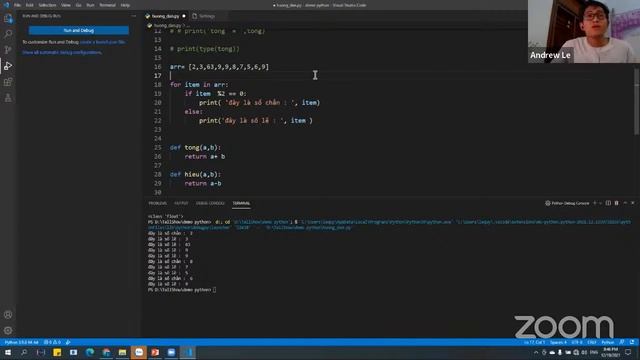Add a new terminal with plus icon
Image resolution: width=640 pixels, height=360 pixels.
point(595,203)
